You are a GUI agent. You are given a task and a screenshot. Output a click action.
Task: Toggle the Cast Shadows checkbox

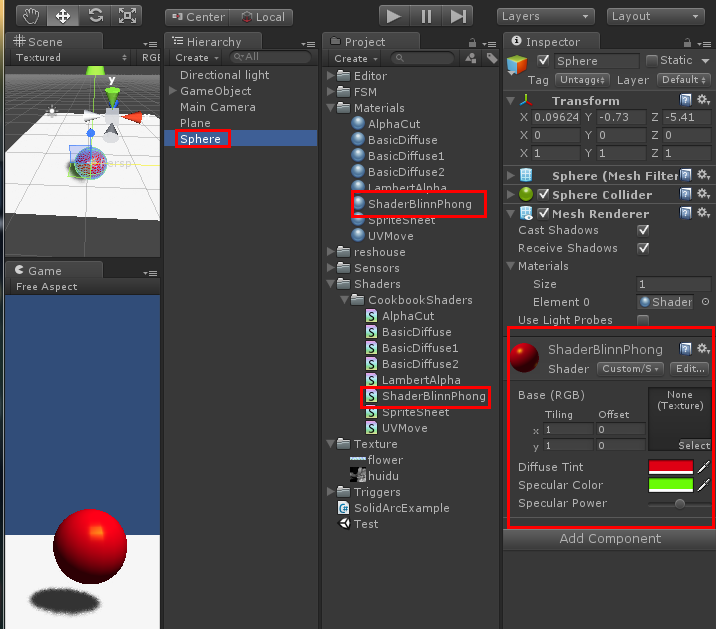pos(643,230)
